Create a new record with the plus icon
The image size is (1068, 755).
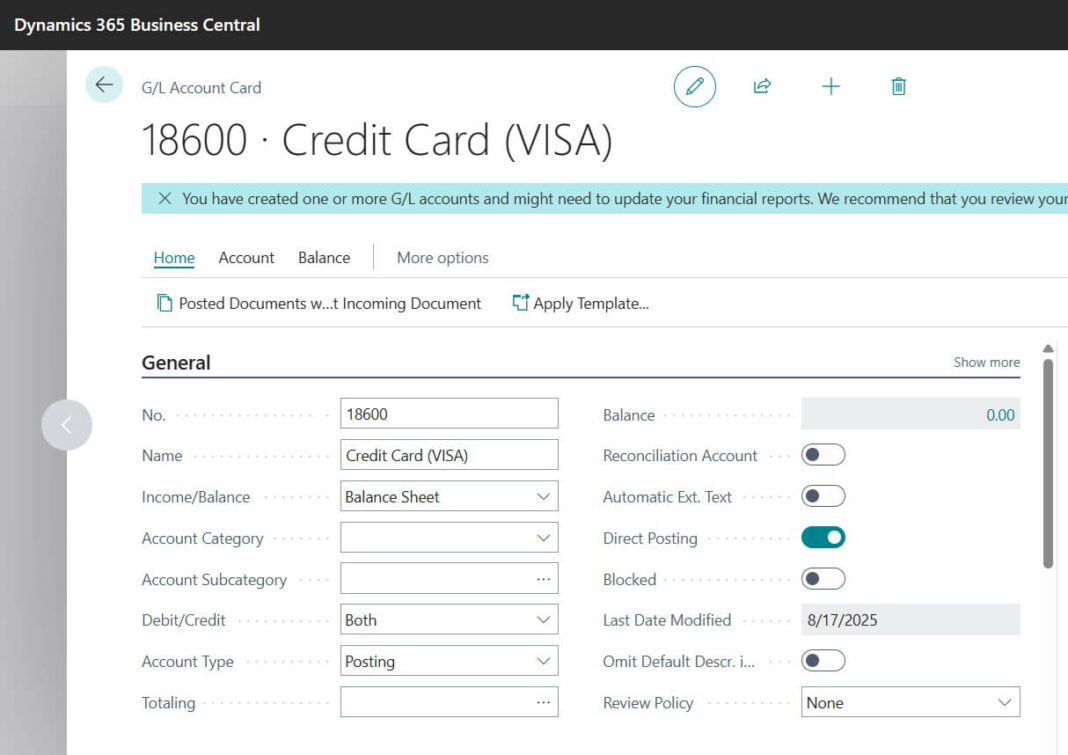tap(830, 86)
